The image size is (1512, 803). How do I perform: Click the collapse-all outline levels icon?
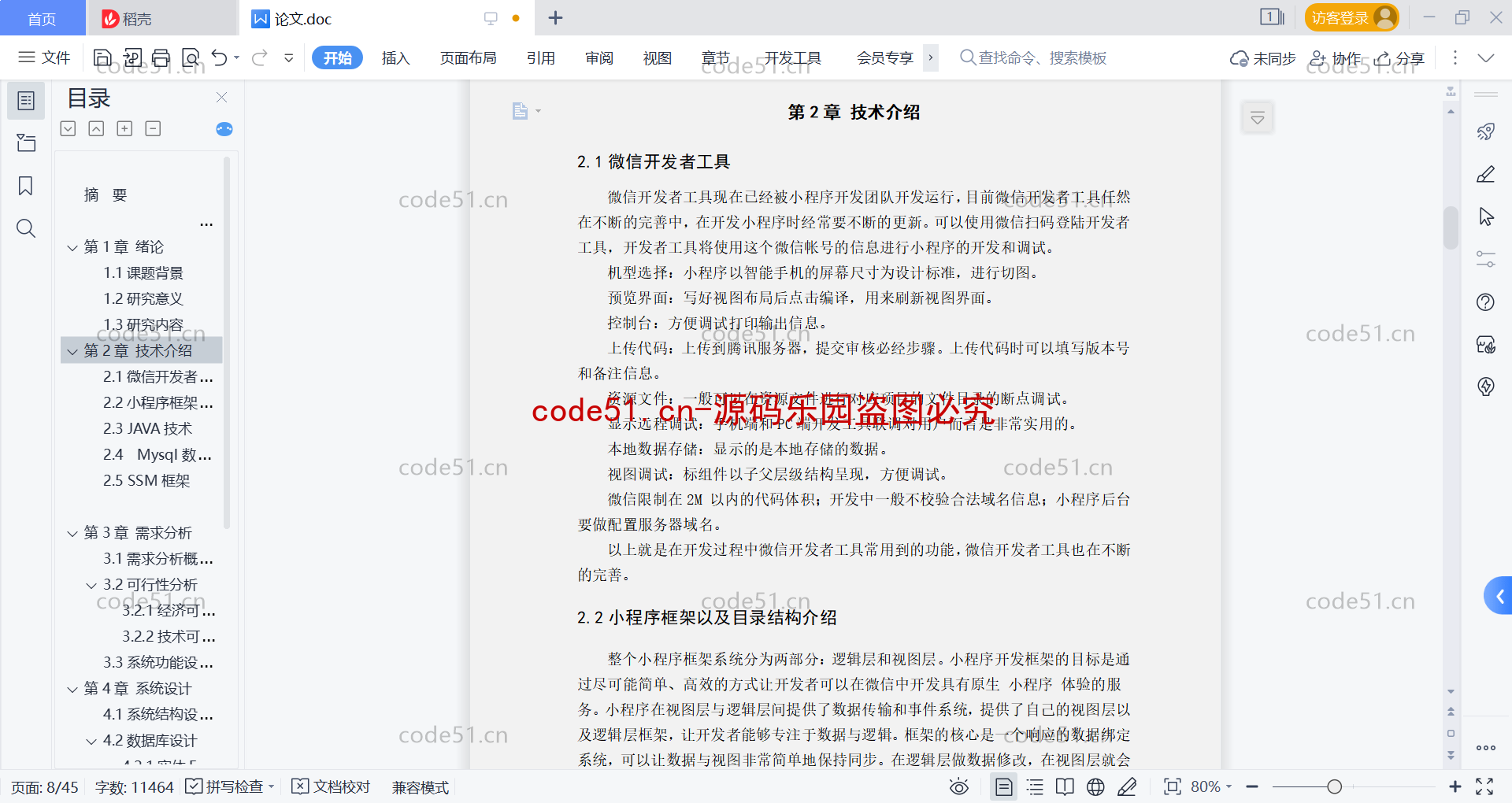tap(96, 128)
